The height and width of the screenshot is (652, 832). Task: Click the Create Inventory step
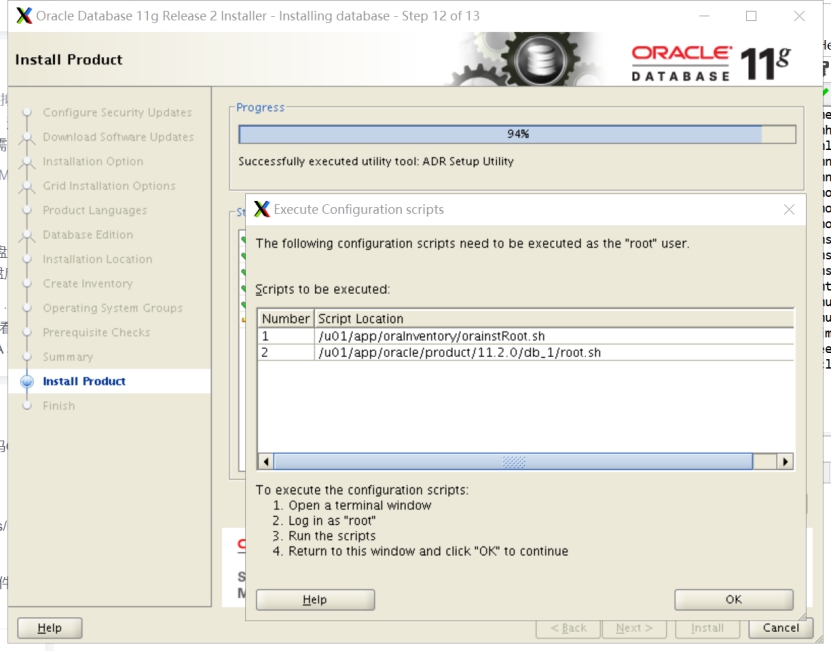click(88, 284)
